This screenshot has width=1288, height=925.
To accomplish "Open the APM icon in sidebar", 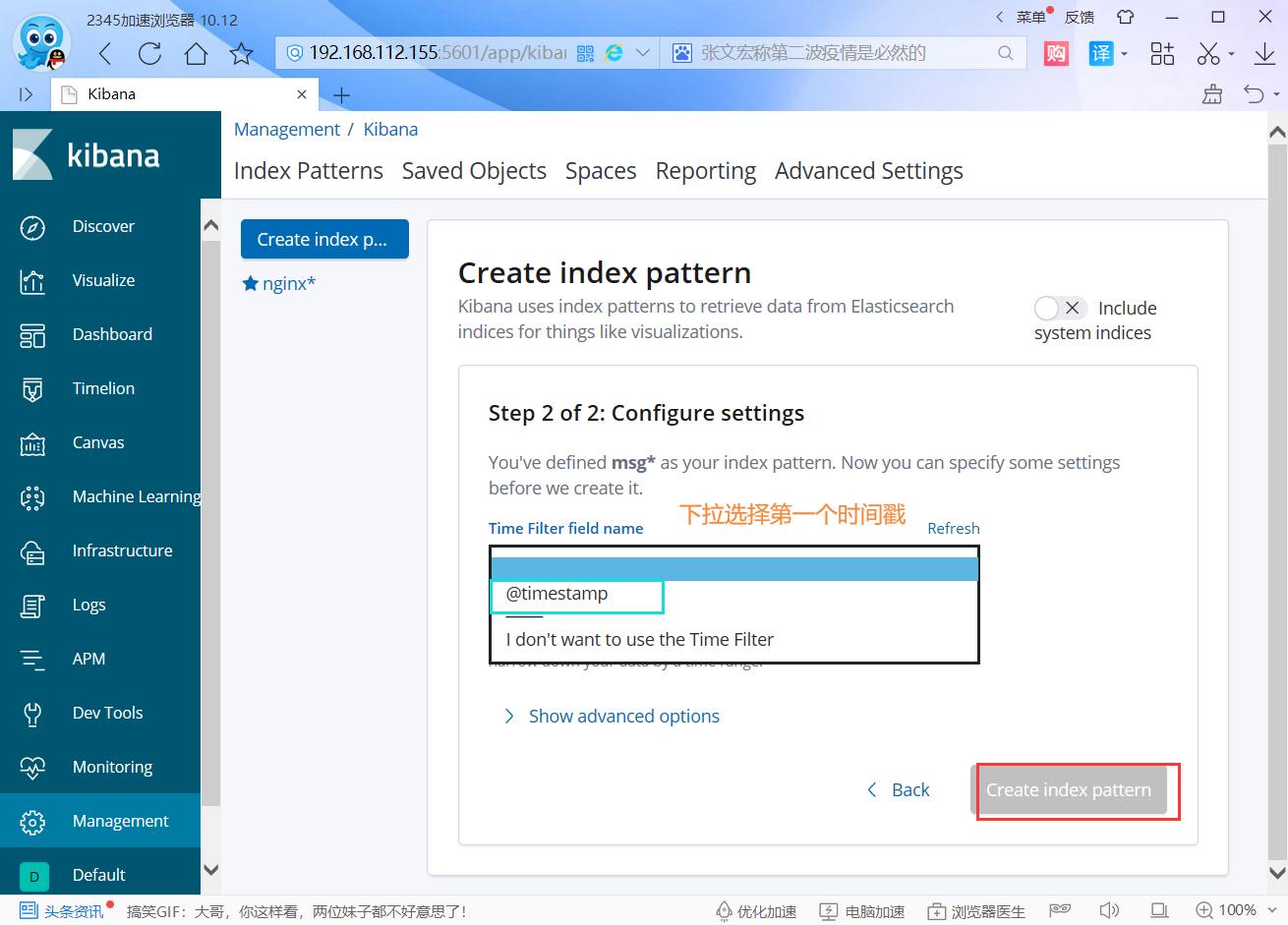I will pos(32,660).
